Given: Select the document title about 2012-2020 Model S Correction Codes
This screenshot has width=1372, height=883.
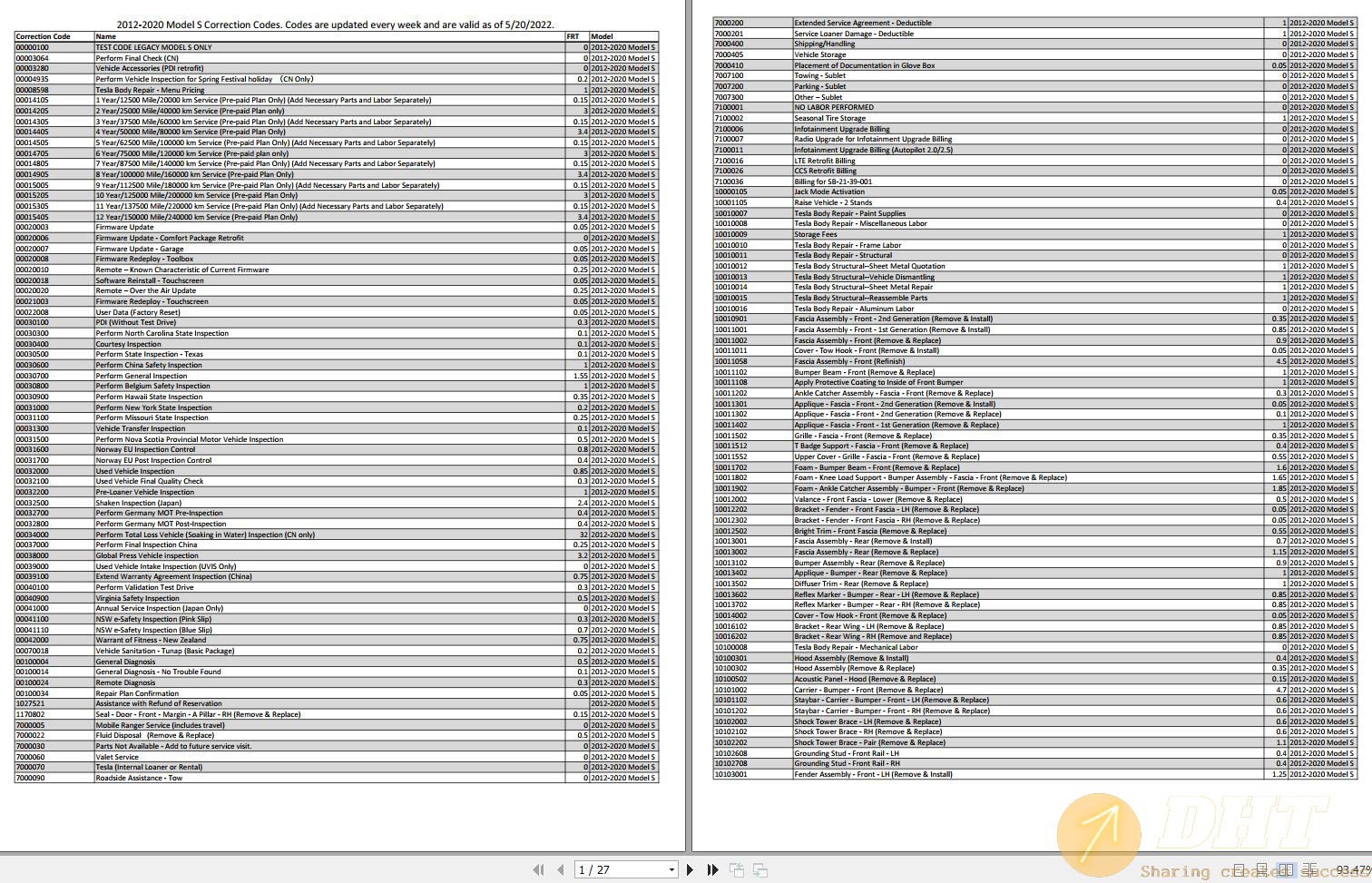Looking at the screenshot, I should point(335,25).
